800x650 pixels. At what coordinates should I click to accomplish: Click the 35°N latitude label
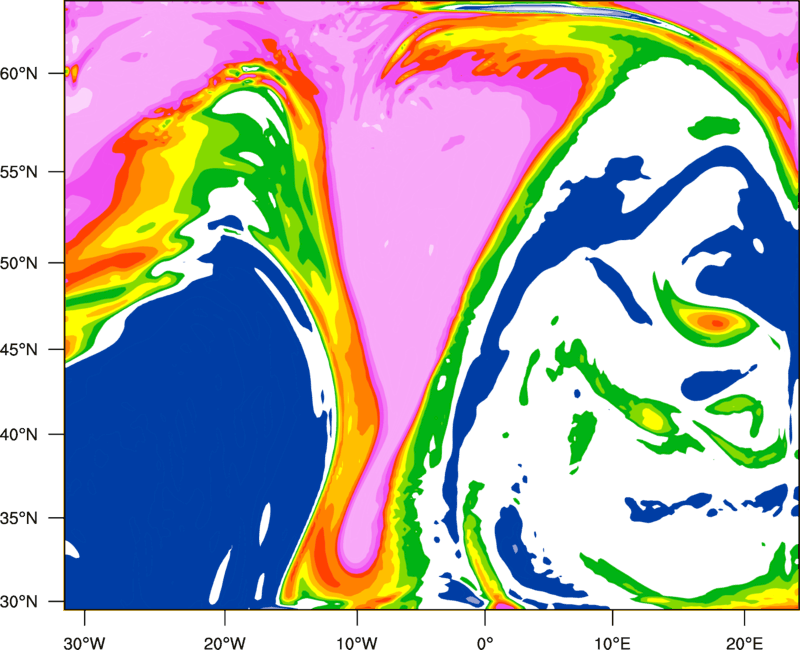click(19, 518)
